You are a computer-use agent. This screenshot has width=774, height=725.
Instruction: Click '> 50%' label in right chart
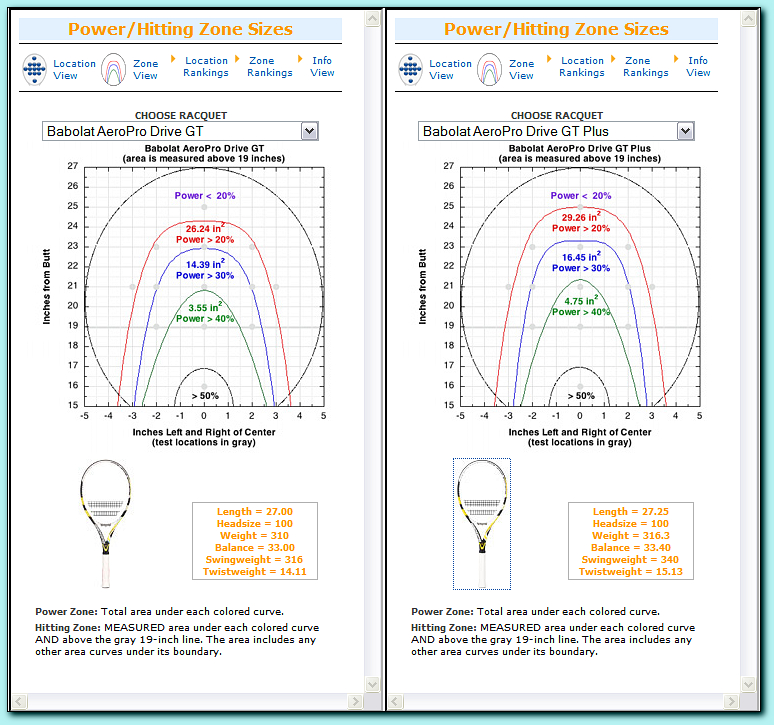[x=581, y=396]
